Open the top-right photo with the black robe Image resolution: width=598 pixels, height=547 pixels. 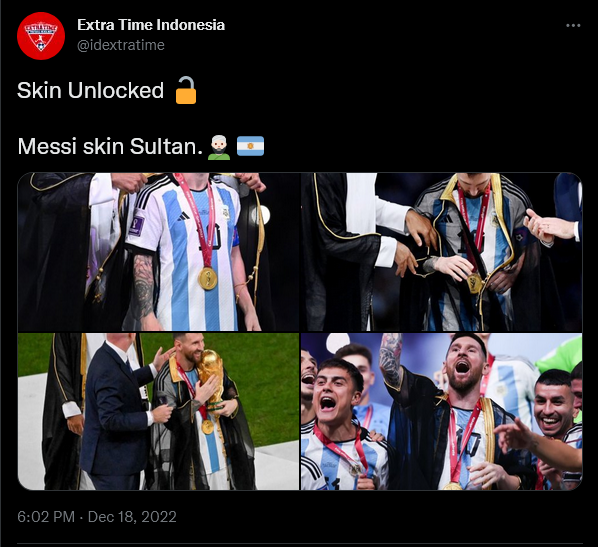(442, 252)
